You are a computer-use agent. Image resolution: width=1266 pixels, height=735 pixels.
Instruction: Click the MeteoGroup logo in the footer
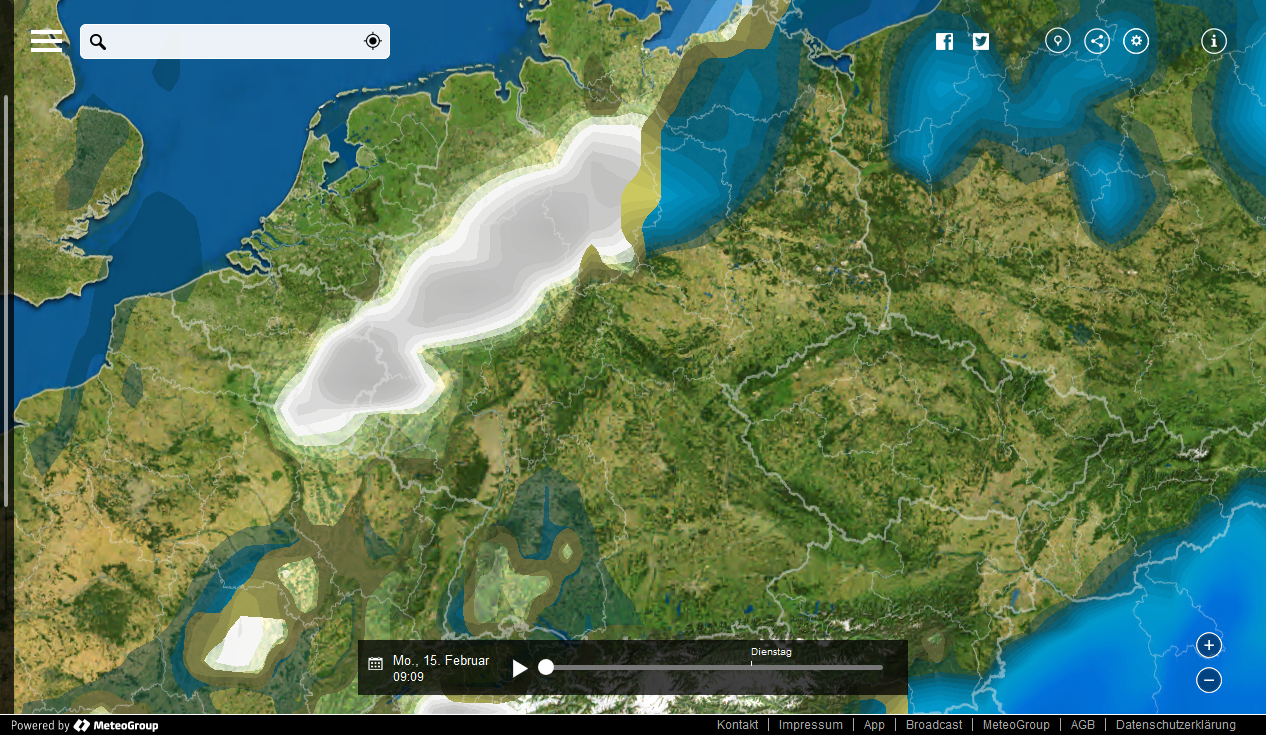(116, 726)
